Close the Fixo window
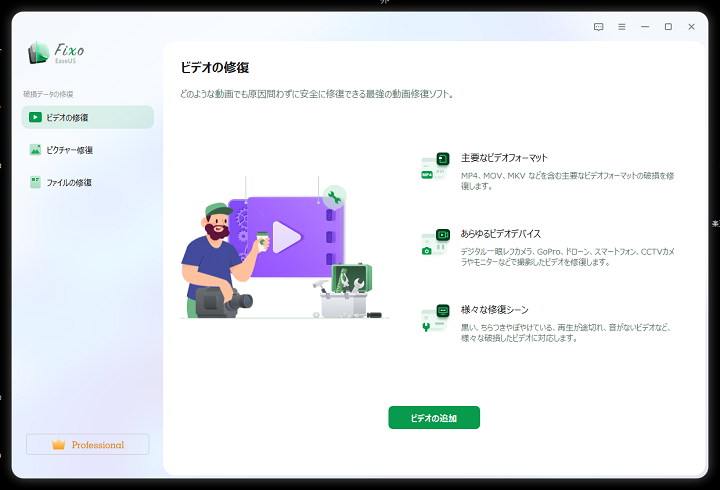The height and width of the screenshot is (490, 720). [692, 27]
